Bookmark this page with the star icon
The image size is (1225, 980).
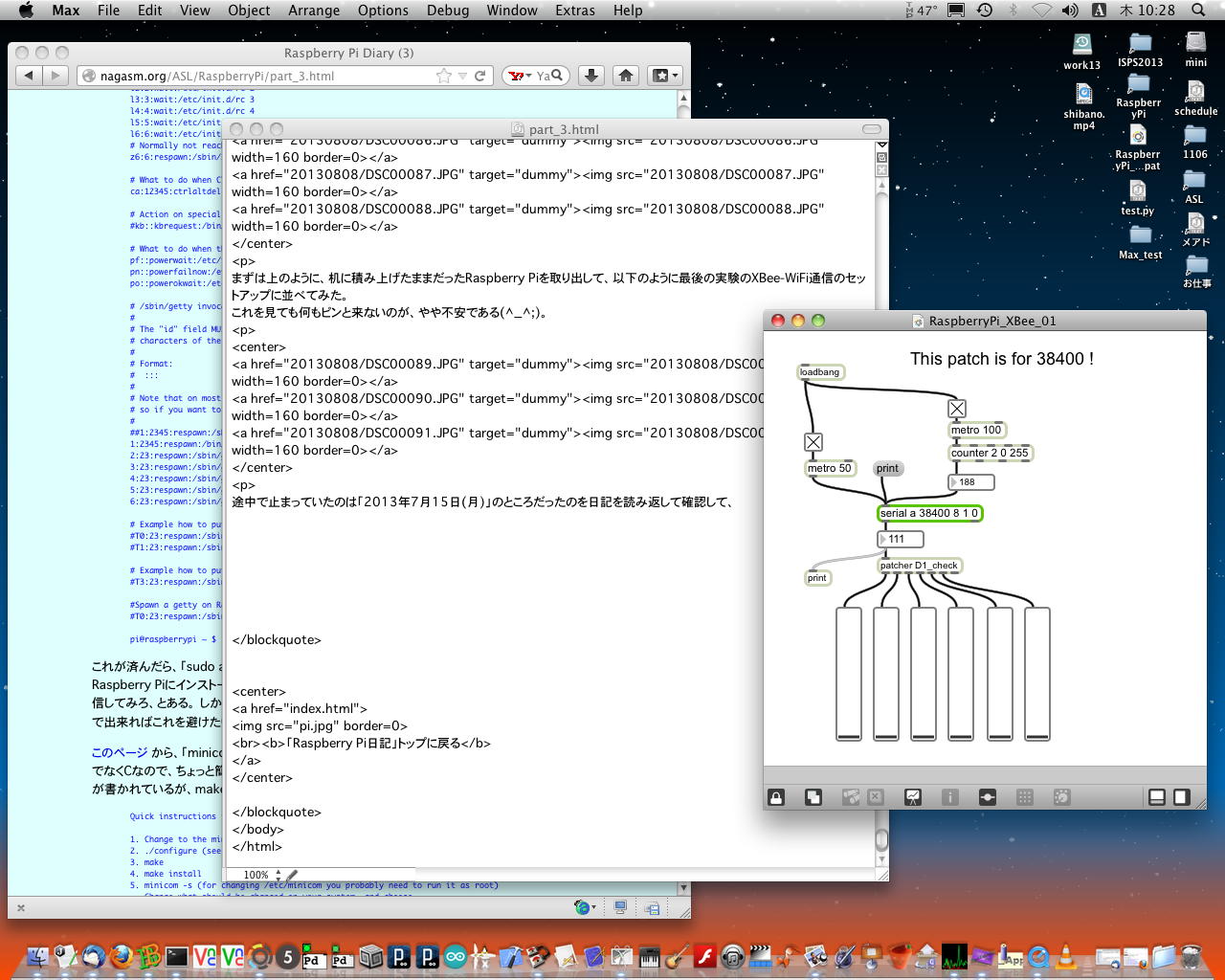point(443,76)
